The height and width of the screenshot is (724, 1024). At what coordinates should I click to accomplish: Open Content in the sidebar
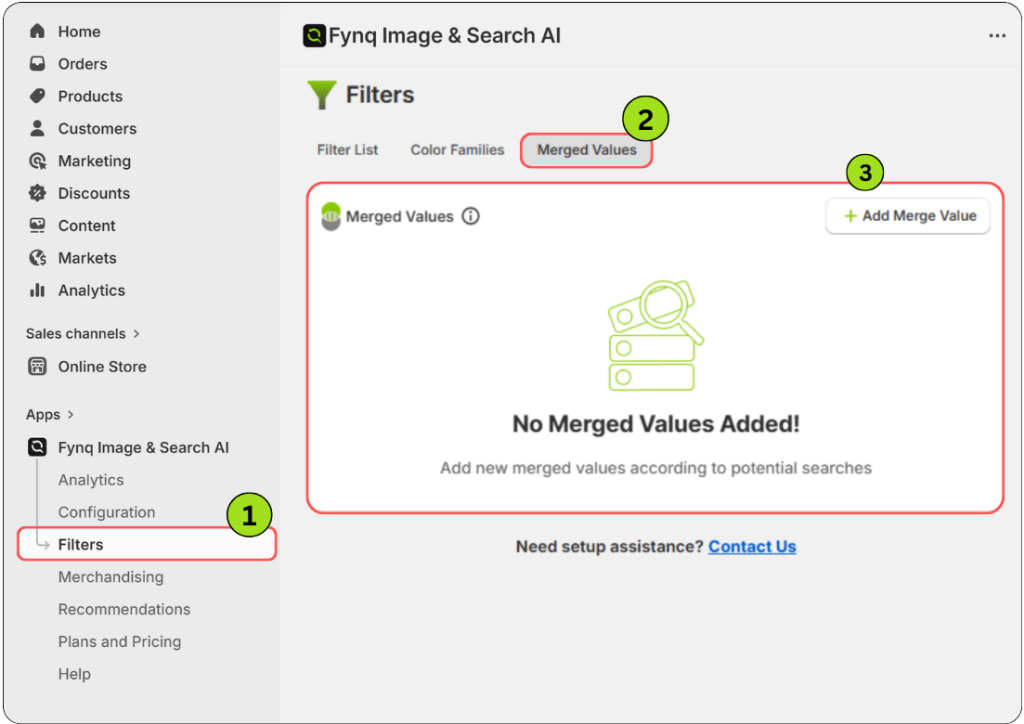point(86,226)
